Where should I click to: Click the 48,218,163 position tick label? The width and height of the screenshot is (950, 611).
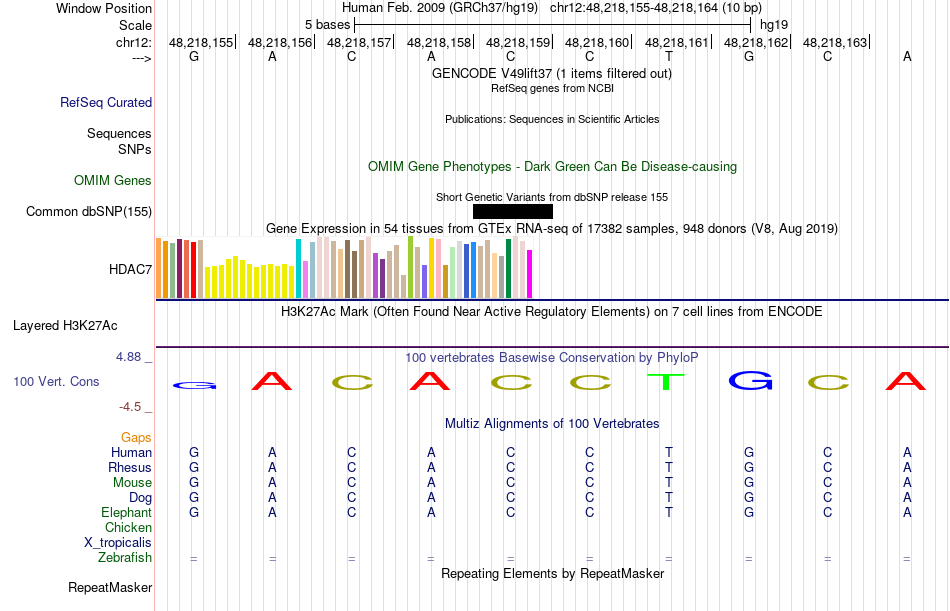(835, 42)
